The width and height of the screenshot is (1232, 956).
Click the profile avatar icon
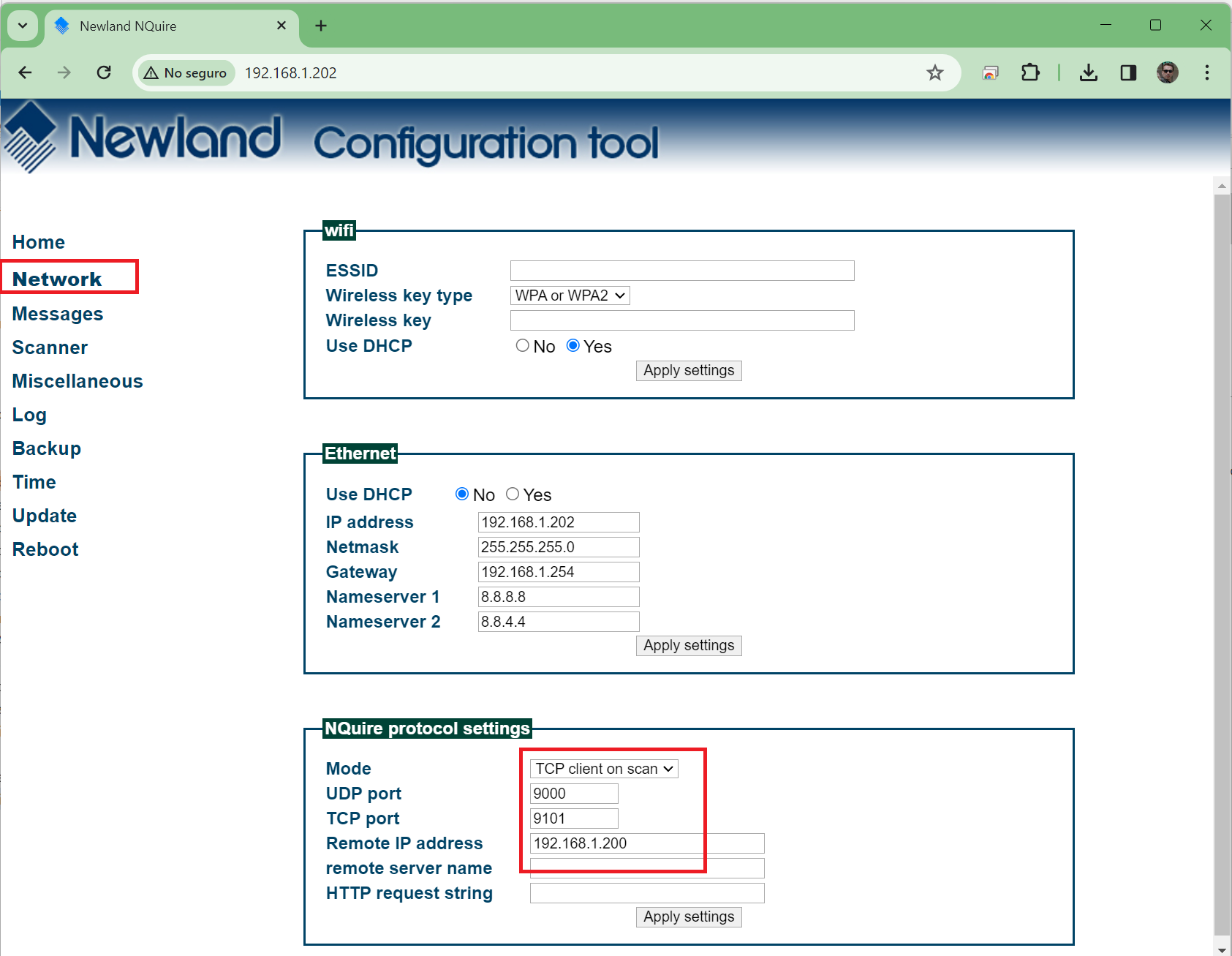(x=1167, y=72)
